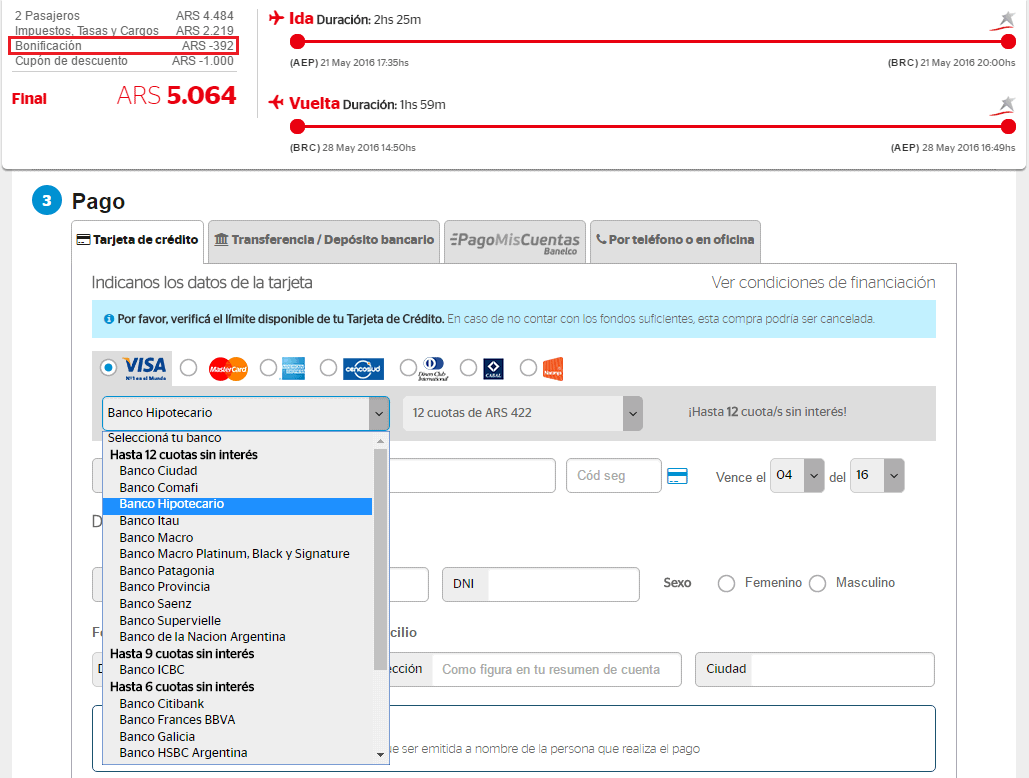
Task: Click the Ida departure plane icon
Action: point(276,18)
